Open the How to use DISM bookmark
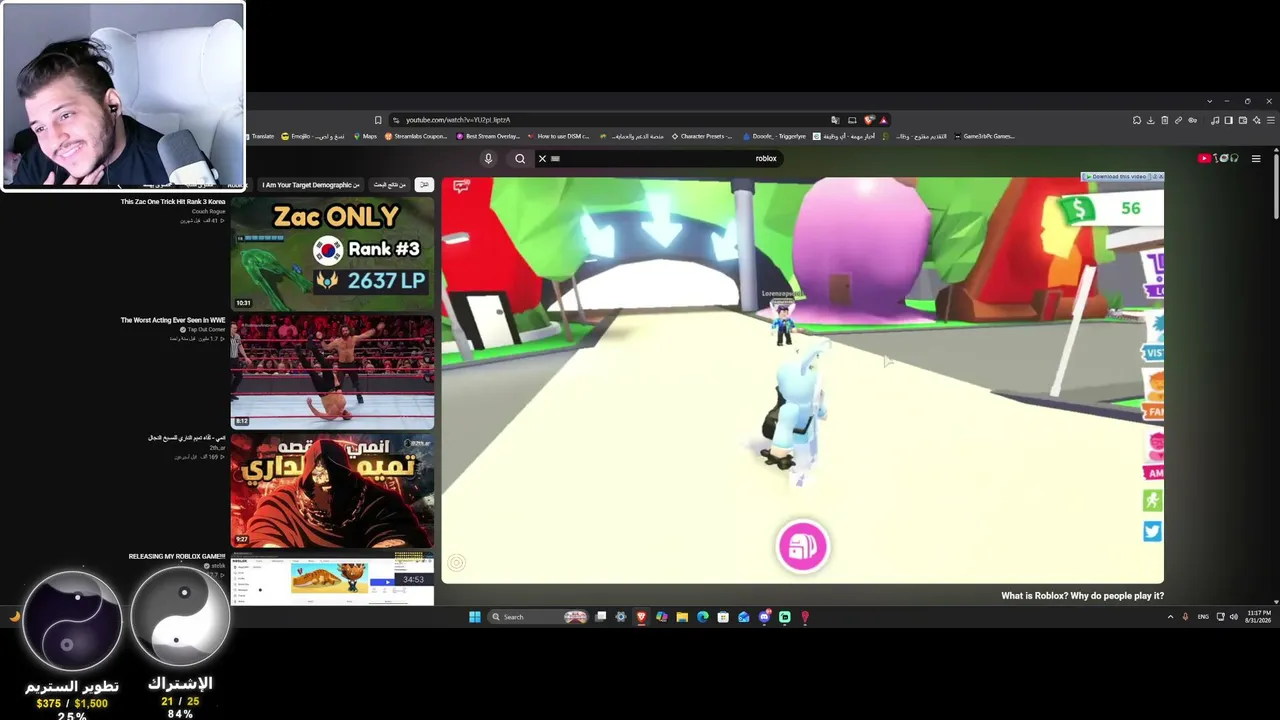This screenshot has width=1280, height=720. tap(559, 136)
